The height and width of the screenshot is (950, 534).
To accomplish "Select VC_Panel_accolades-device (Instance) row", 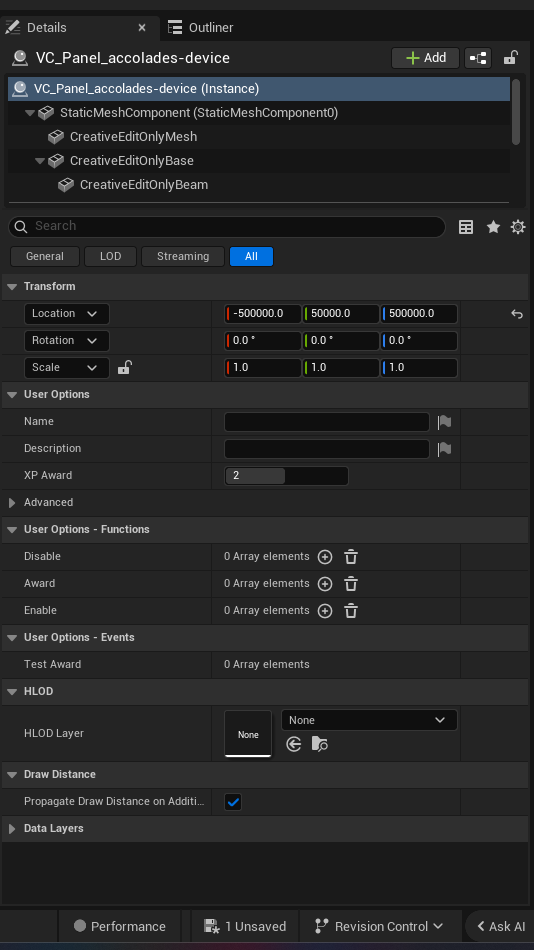I will click(x=259, y=88).
